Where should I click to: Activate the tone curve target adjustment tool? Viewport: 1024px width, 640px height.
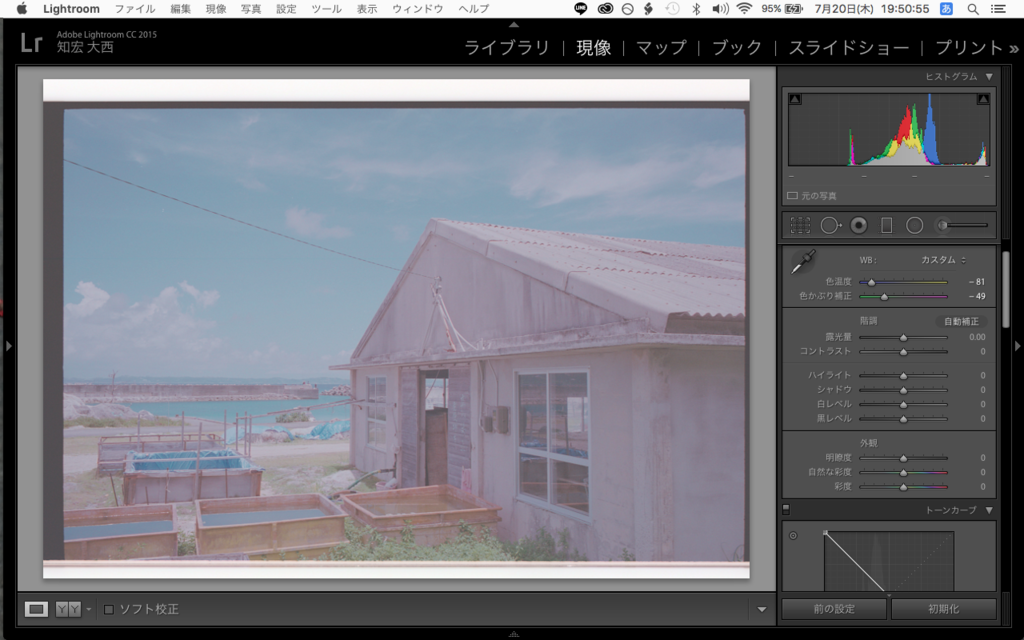tap(793, 536)
